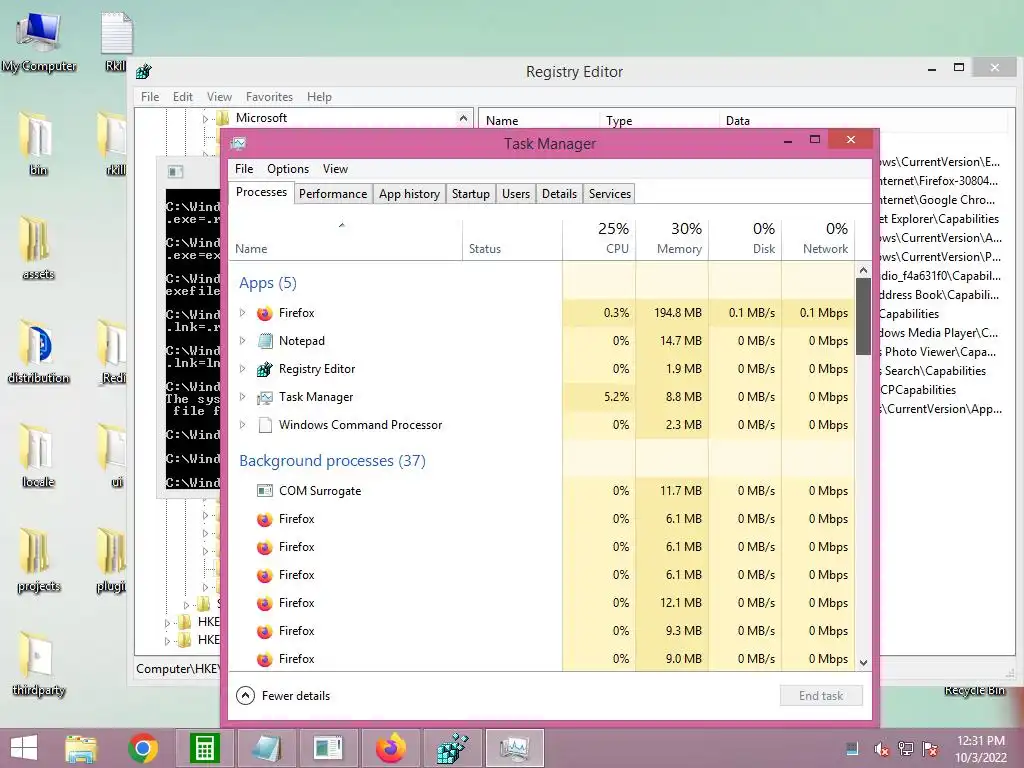This screenshot has height=768, width=1024.
Task: Sort processes by Network column
Action: point(818,238)
